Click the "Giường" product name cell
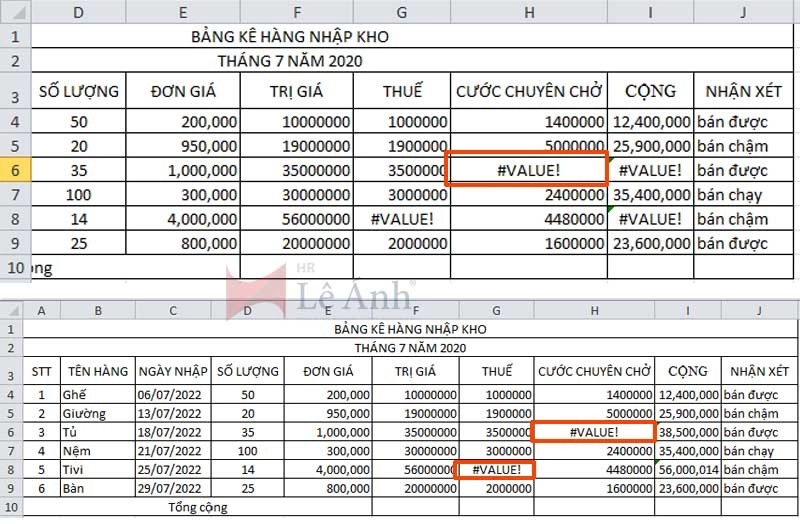The image size is (800, 524). coord(97,413)
